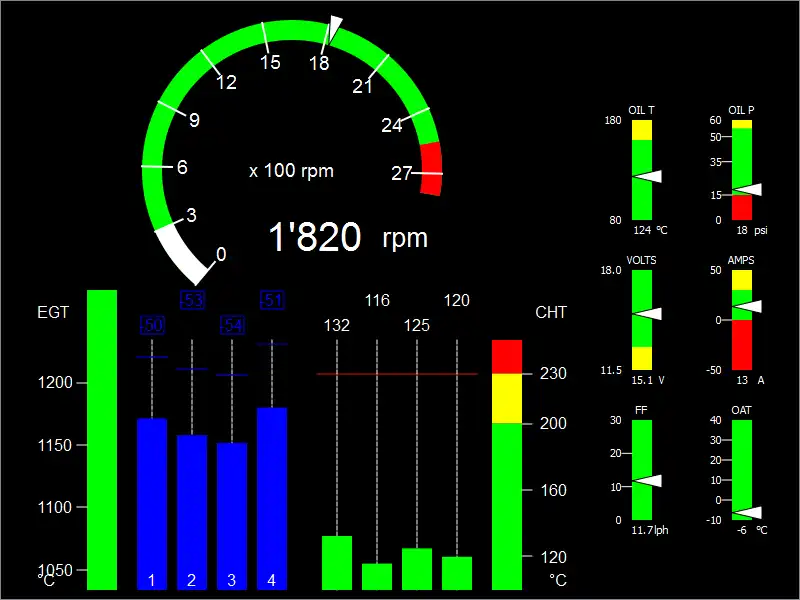Click the OIL P label
Viewport: 800px width, 600px height.
coord(741,110)
